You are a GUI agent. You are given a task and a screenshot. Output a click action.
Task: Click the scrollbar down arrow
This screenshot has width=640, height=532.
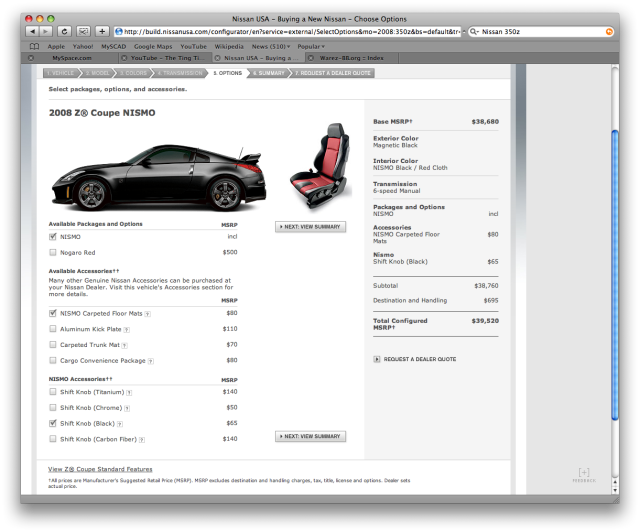615,490
